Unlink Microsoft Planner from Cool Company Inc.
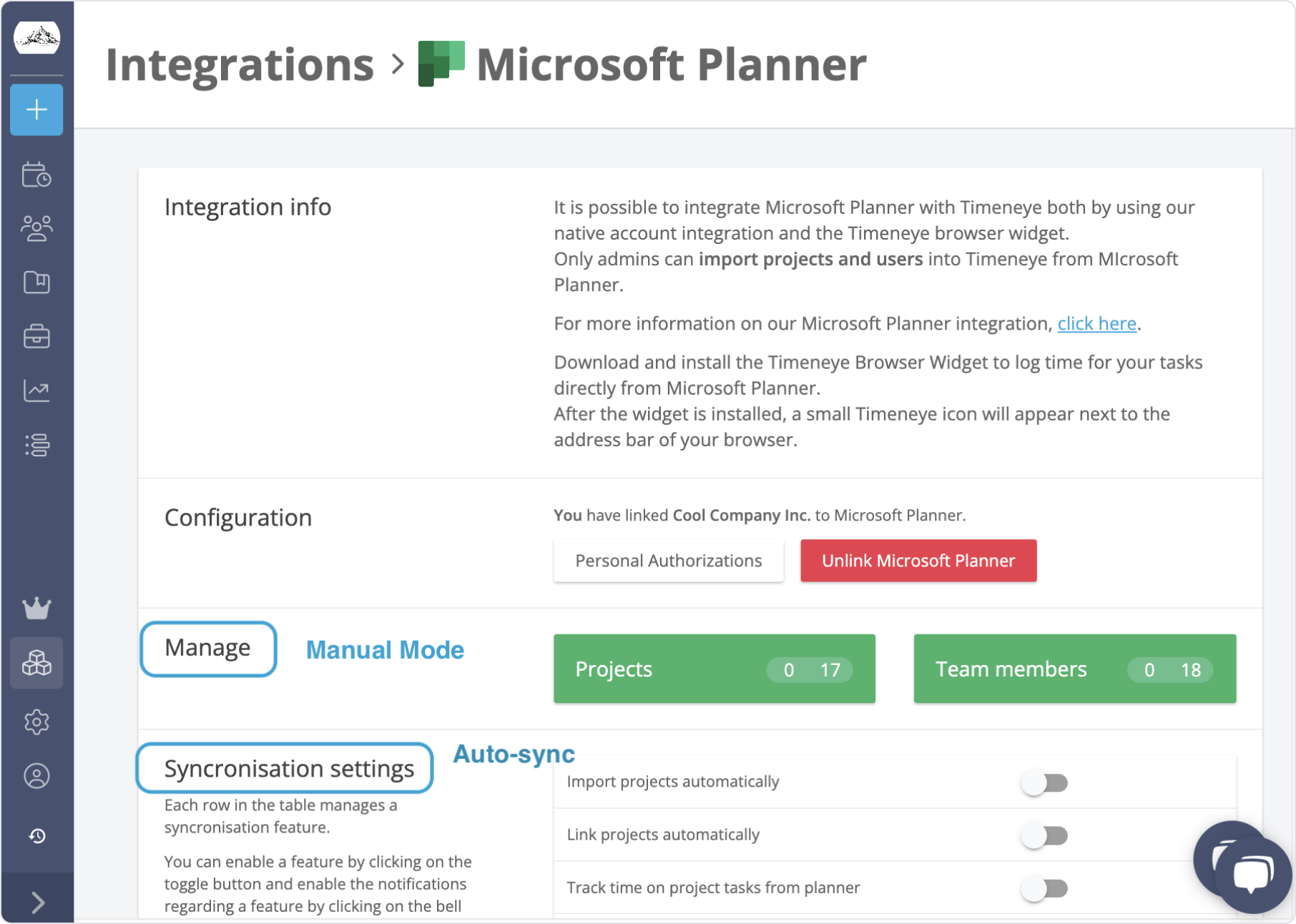 click(918, 561)
